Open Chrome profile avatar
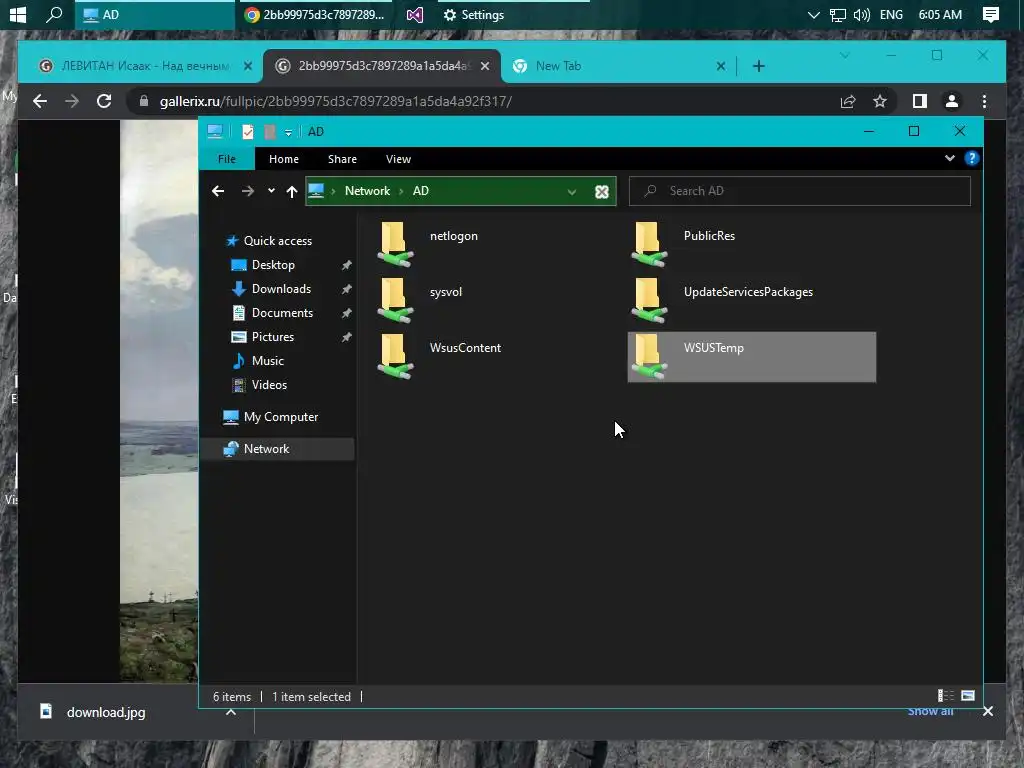 pos(952,101)
